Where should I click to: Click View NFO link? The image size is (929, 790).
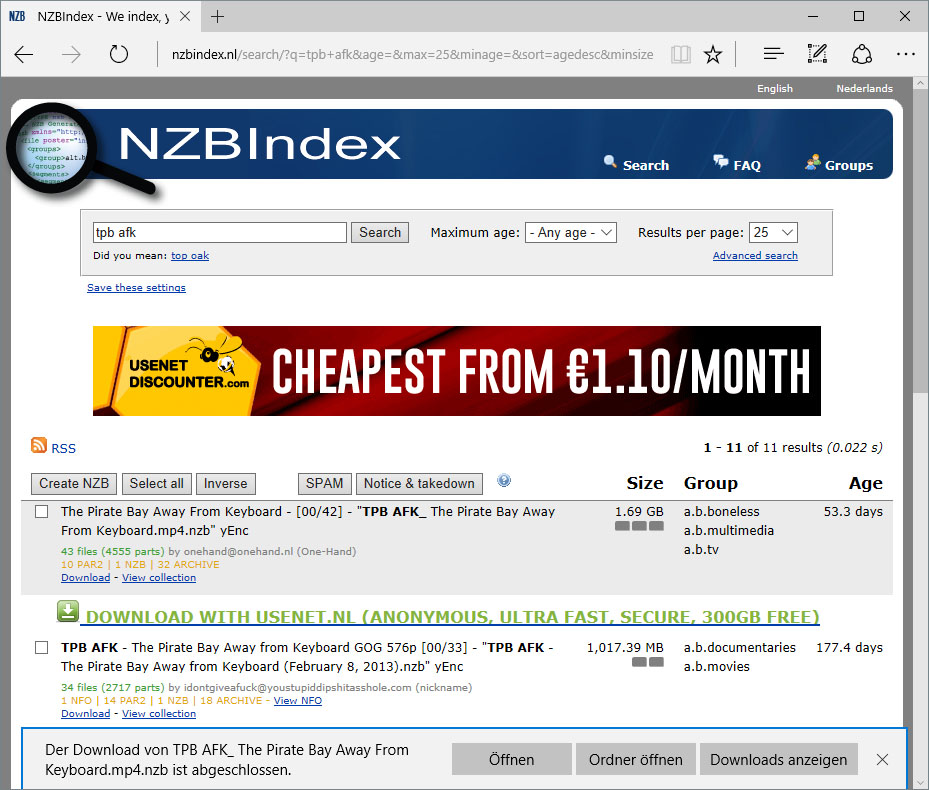coord(297,701)
